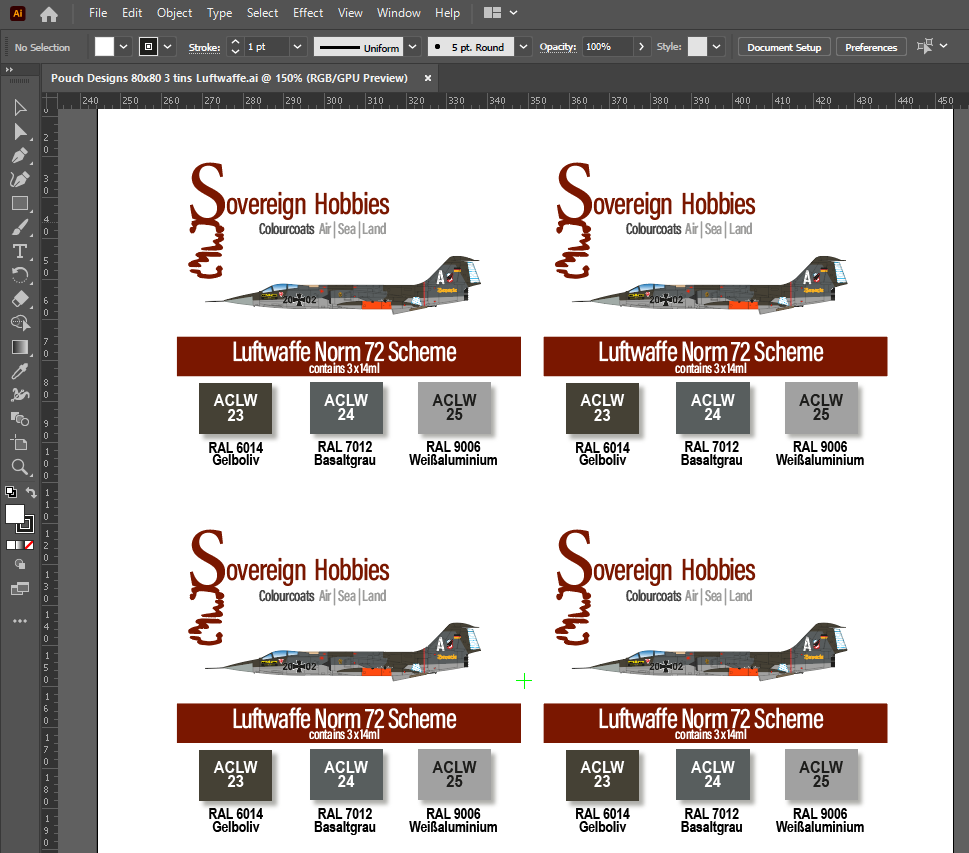The width and height of the screenshot is (969, 853).
Task: Click the Home icon
Action: pos(49,14)
